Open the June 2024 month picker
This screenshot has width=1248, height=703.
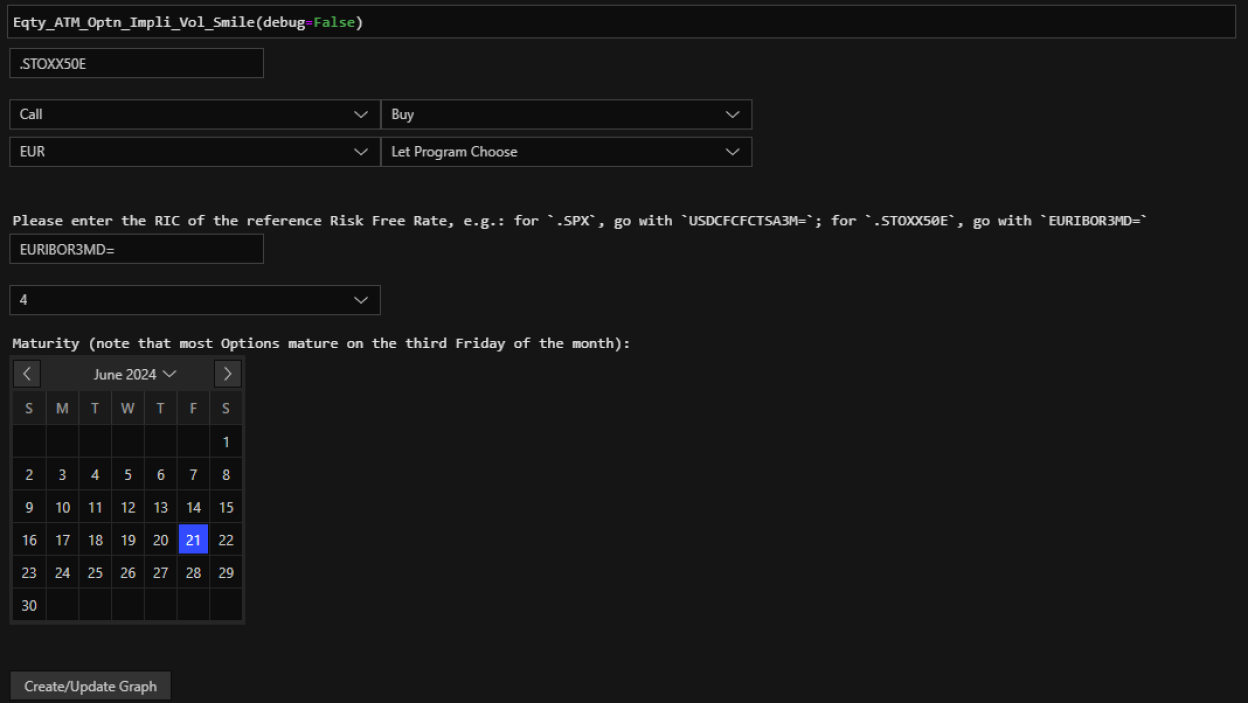[135, 374]
